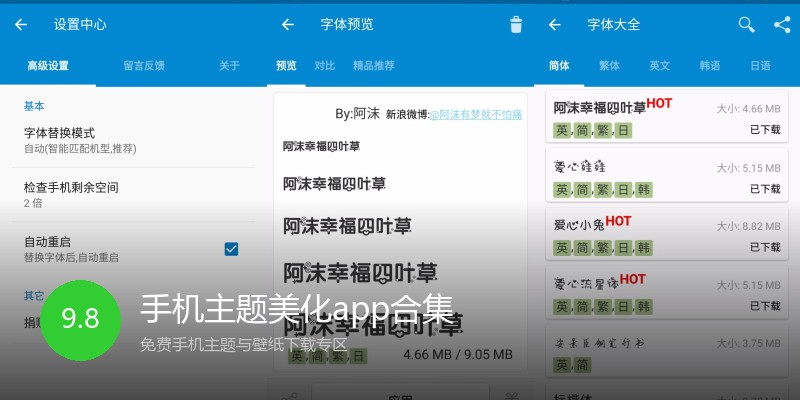Tap the share icon in 字体大全
This screenshot has height=400, width=800.
(782, 24)
